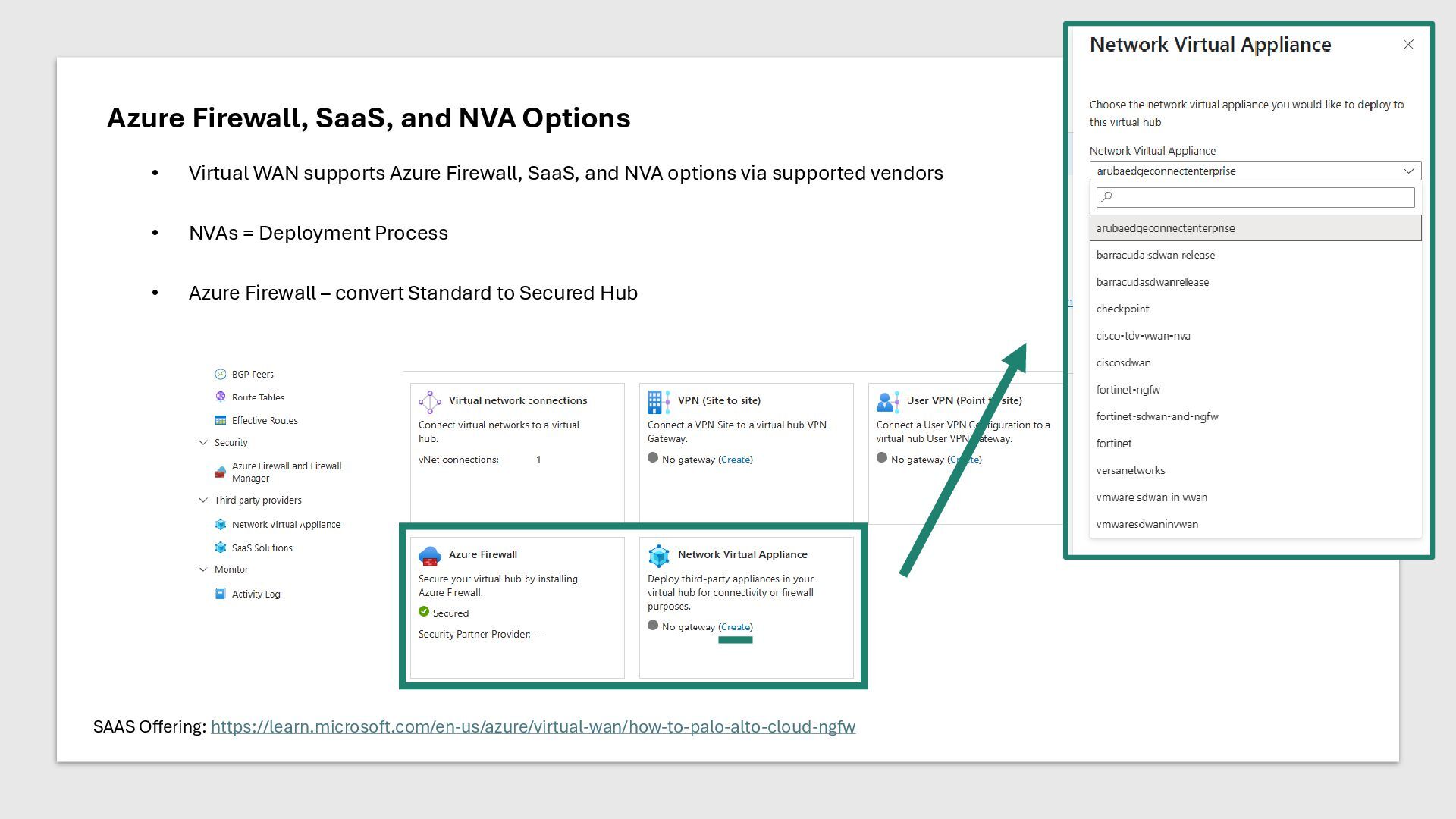Choose vmwaresdwaninvwan option
This screenshot has height=819, width=1456.
coord(1256,524)
